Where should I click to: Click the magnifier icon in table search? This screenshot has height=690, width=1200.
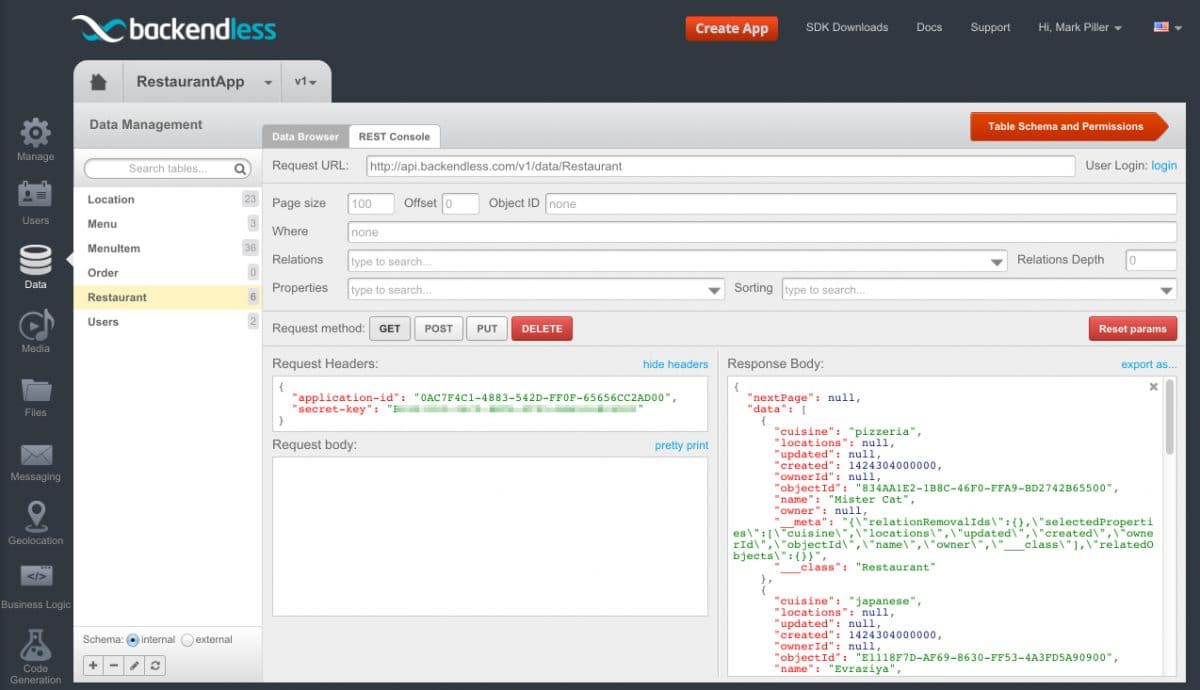[240, 169]
